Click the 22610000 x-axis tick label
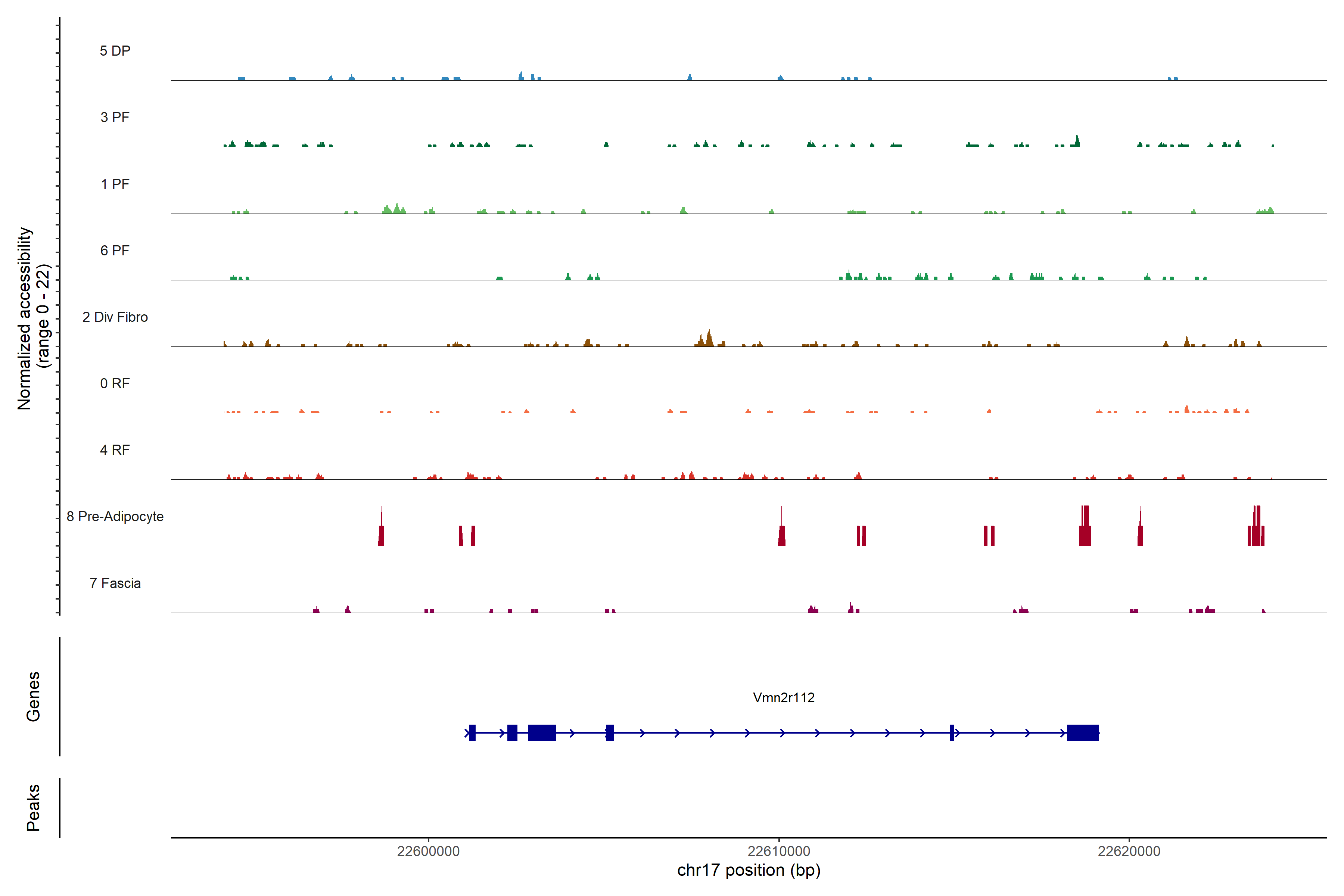 [x=778, y=851]
